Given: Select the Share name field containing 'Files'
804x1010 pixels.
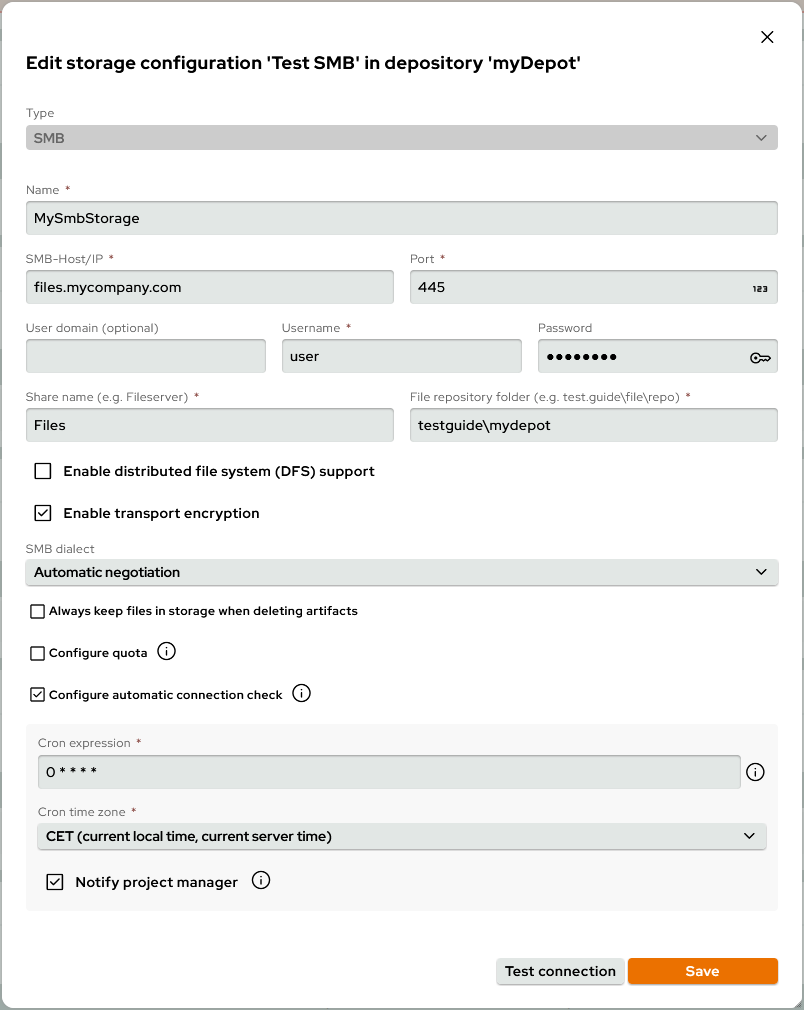Looking at the screenshot, I should pos(209,424).
